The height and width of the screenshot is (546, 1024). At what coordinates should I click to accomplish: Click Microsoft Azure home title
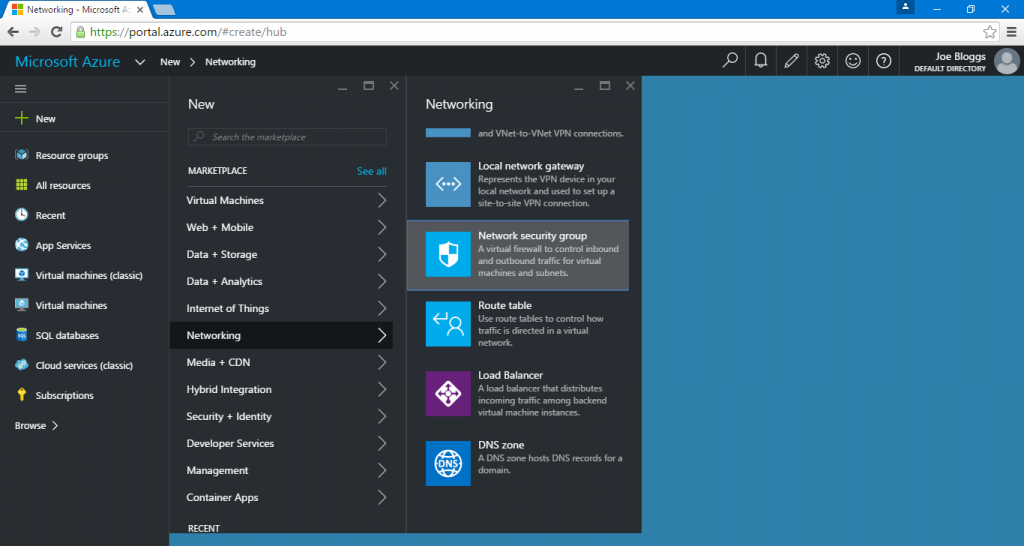pyautogui.click(x=67, y=61)
